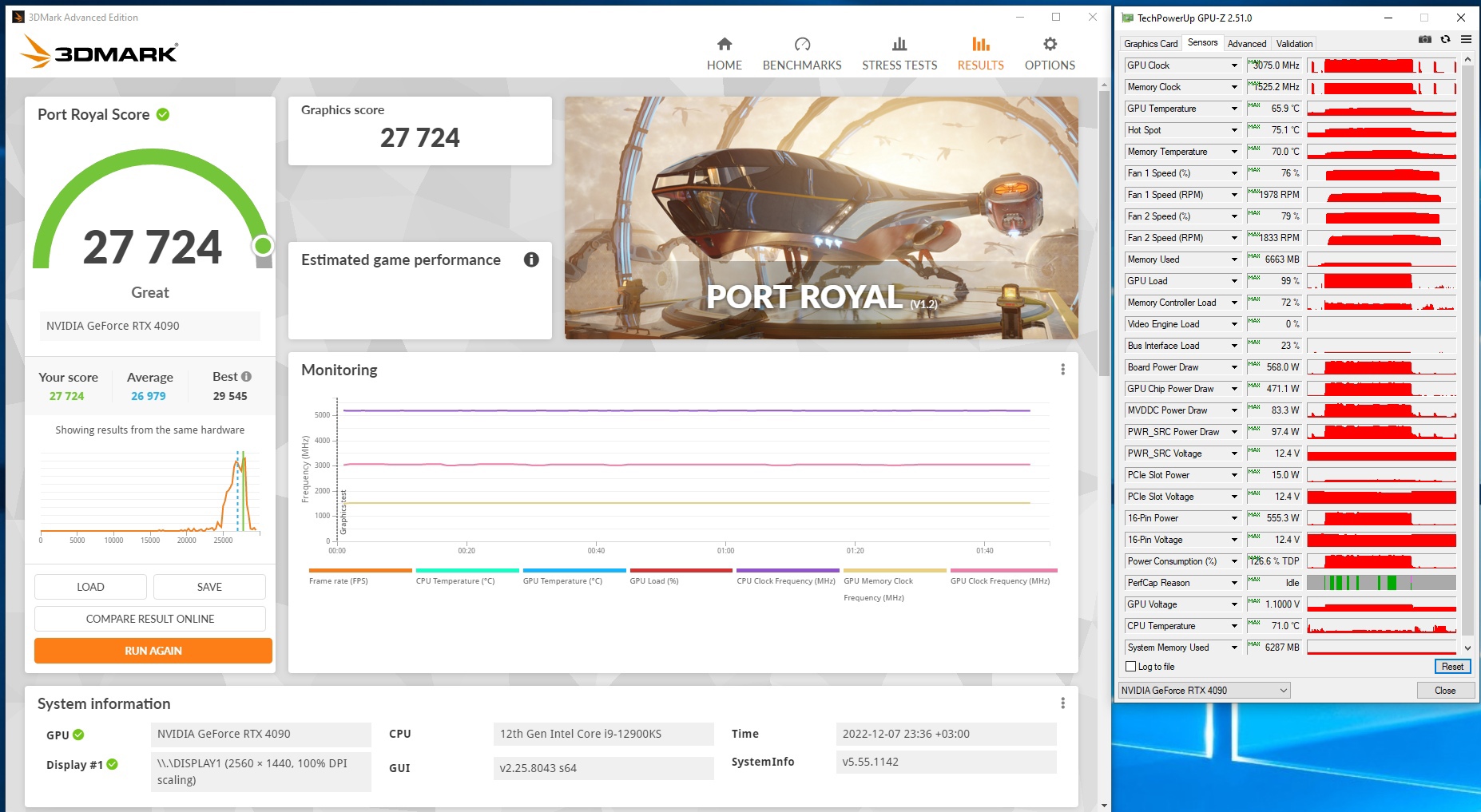Image resolution: width=1481 pixels, height=812 pixels.
Task: Reset the GPU-Z sensor readings
Action: tap(1452, 667)
